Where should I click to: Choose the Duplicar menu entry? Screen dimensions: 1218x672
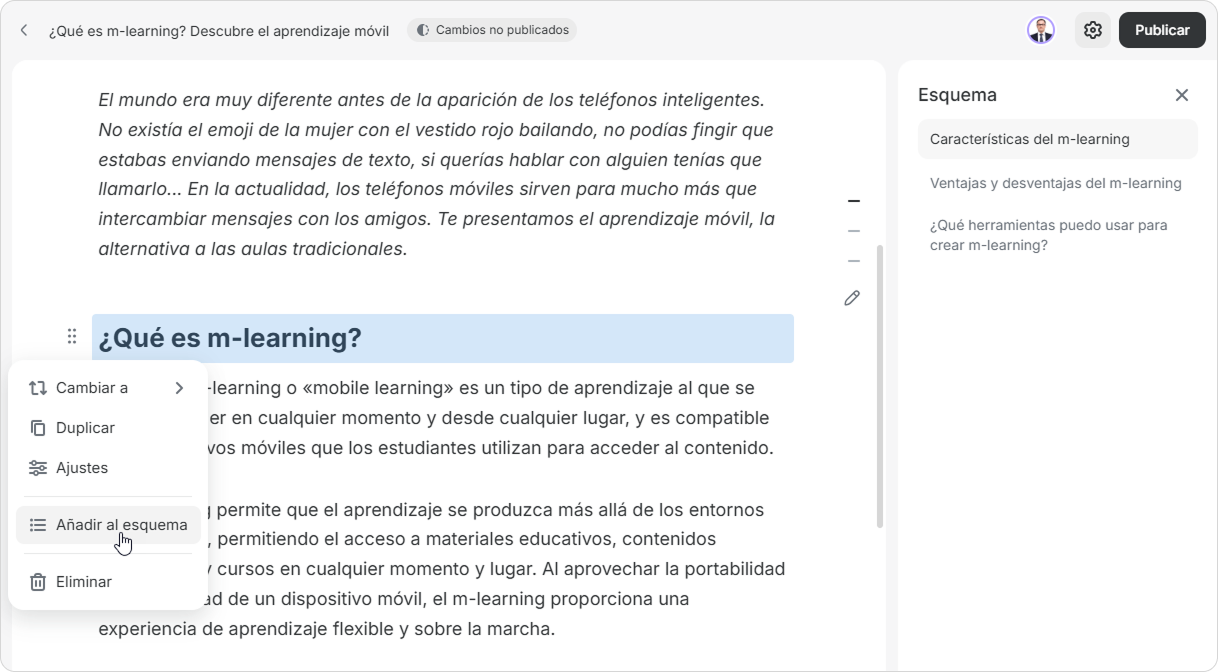(x=85, y=428)
